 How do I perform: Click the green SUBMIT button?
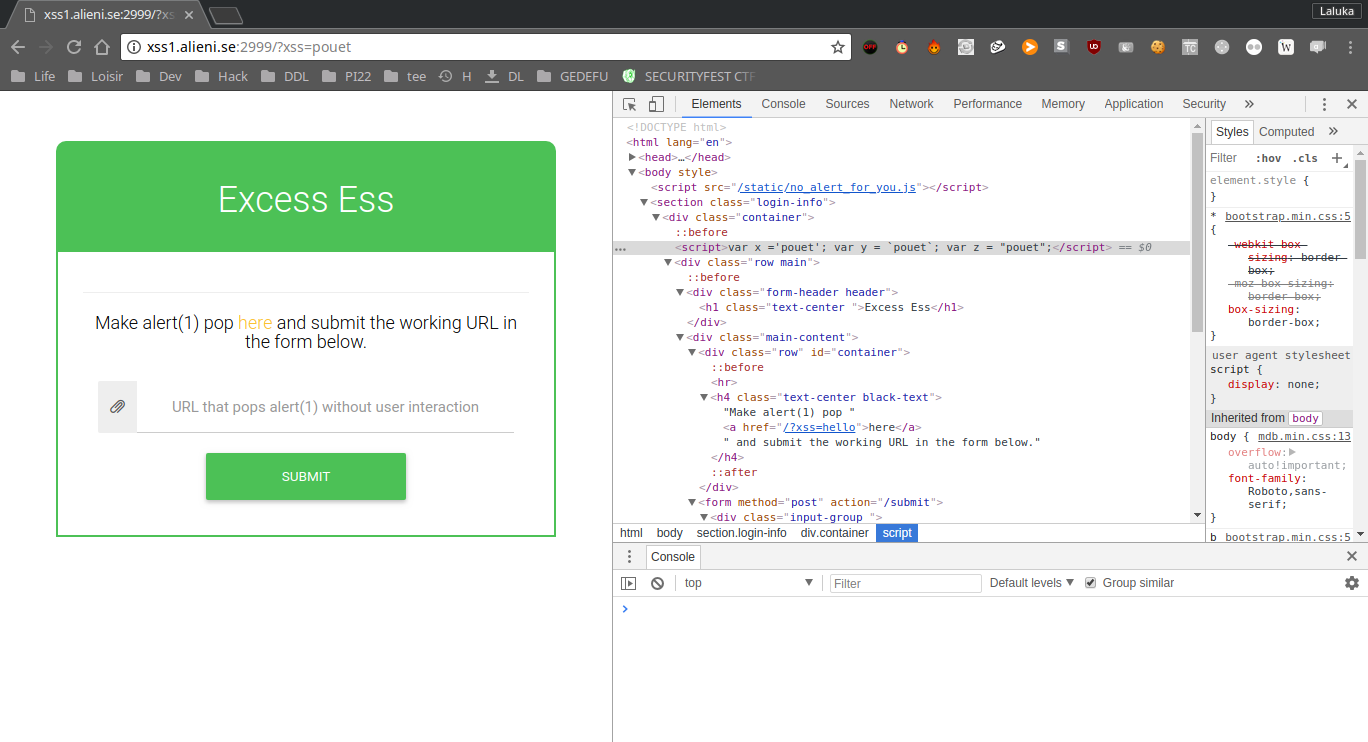coord(306,476)
